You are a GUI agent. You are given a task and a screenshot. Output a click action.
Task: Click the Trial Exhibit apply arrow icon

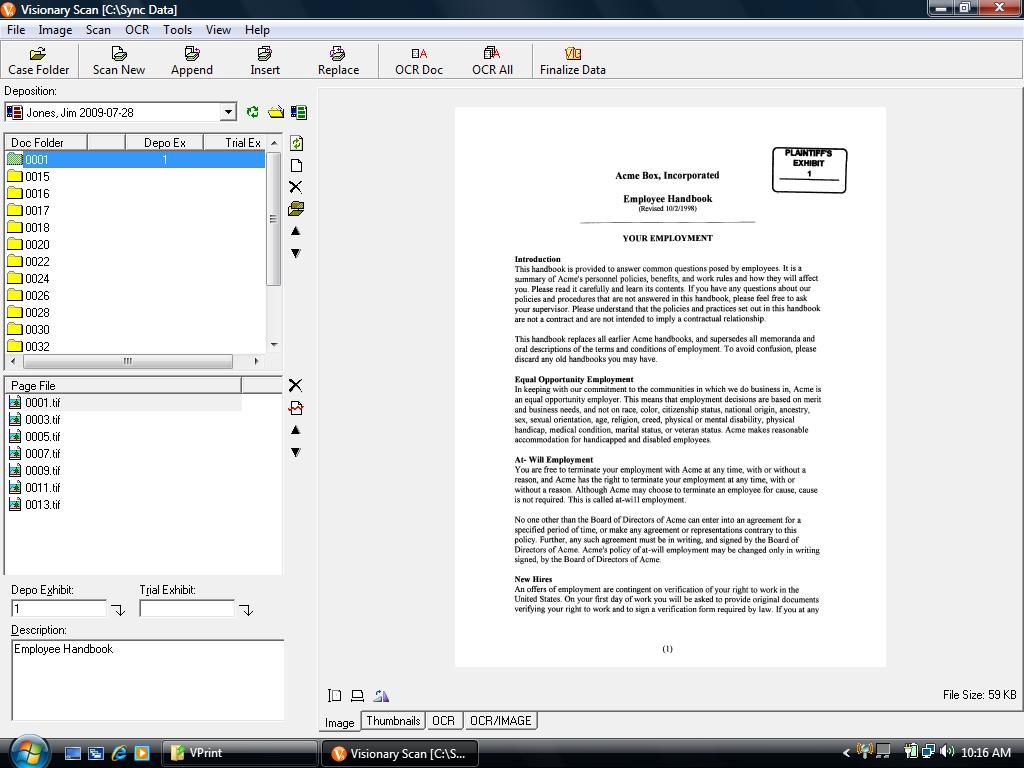246,610
